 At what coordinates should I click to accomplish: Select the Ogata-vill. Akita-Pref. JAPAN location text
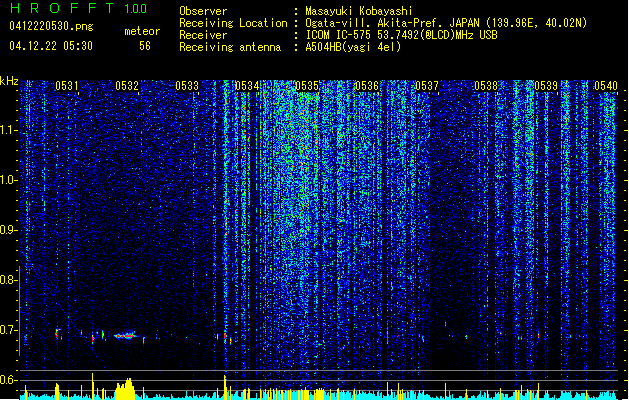(446, 23)
